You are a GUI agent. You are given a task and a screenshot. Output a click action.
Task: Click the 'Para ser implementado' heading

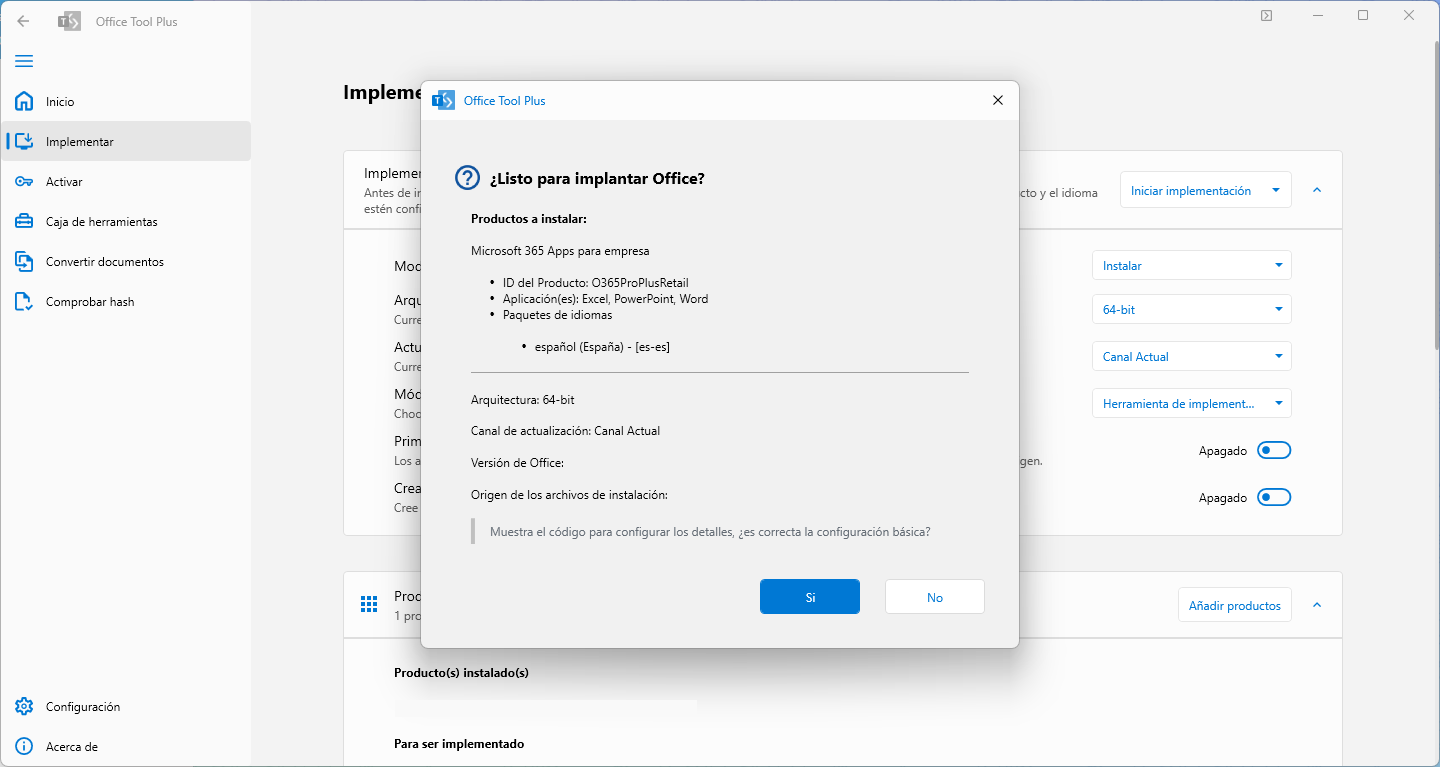click(459, 744)
